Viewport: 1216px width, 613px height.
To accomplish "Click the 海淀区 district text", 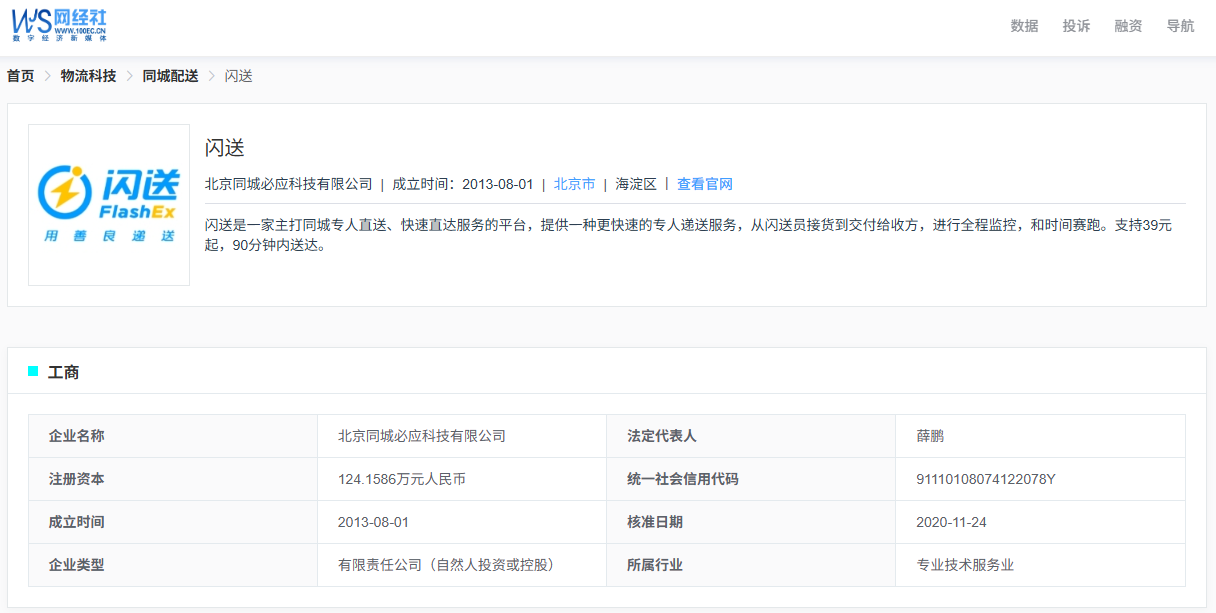I will (x=636, y=184).
